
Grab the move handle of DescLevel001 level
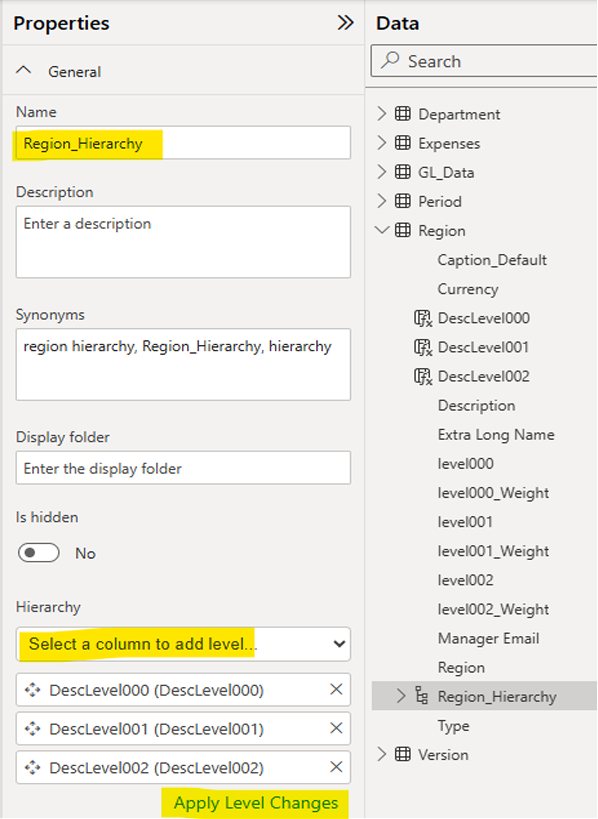[32, 729]
